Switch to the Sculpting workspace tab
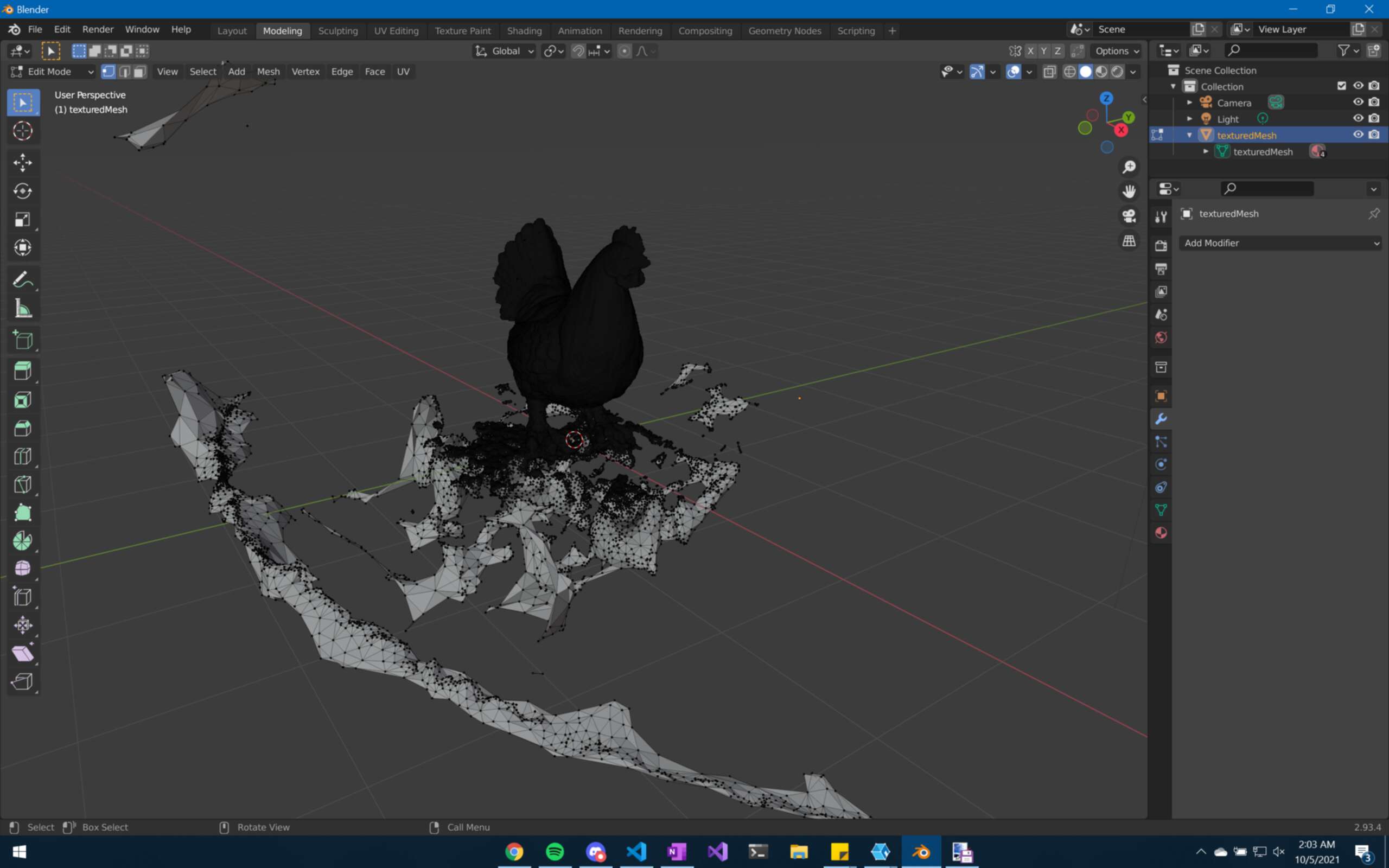The image size is (1389, 868). click(338, 31)
